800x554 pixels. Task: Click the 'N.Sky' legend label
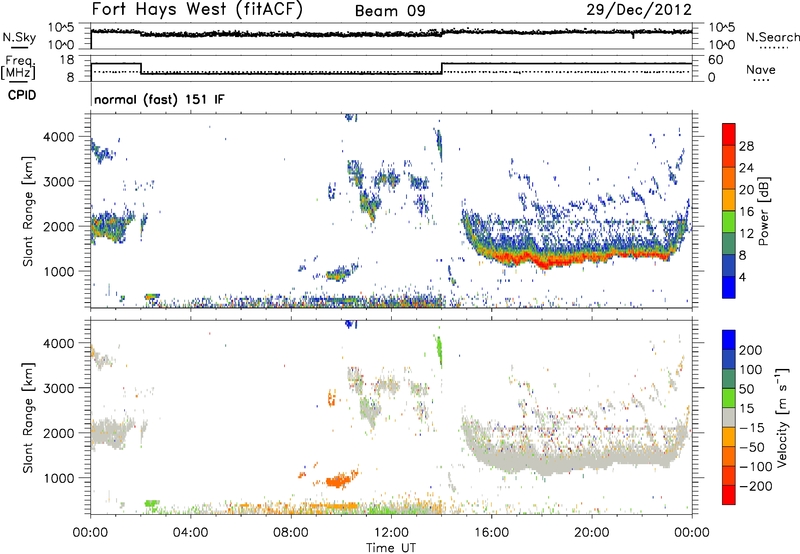point(19,37)
